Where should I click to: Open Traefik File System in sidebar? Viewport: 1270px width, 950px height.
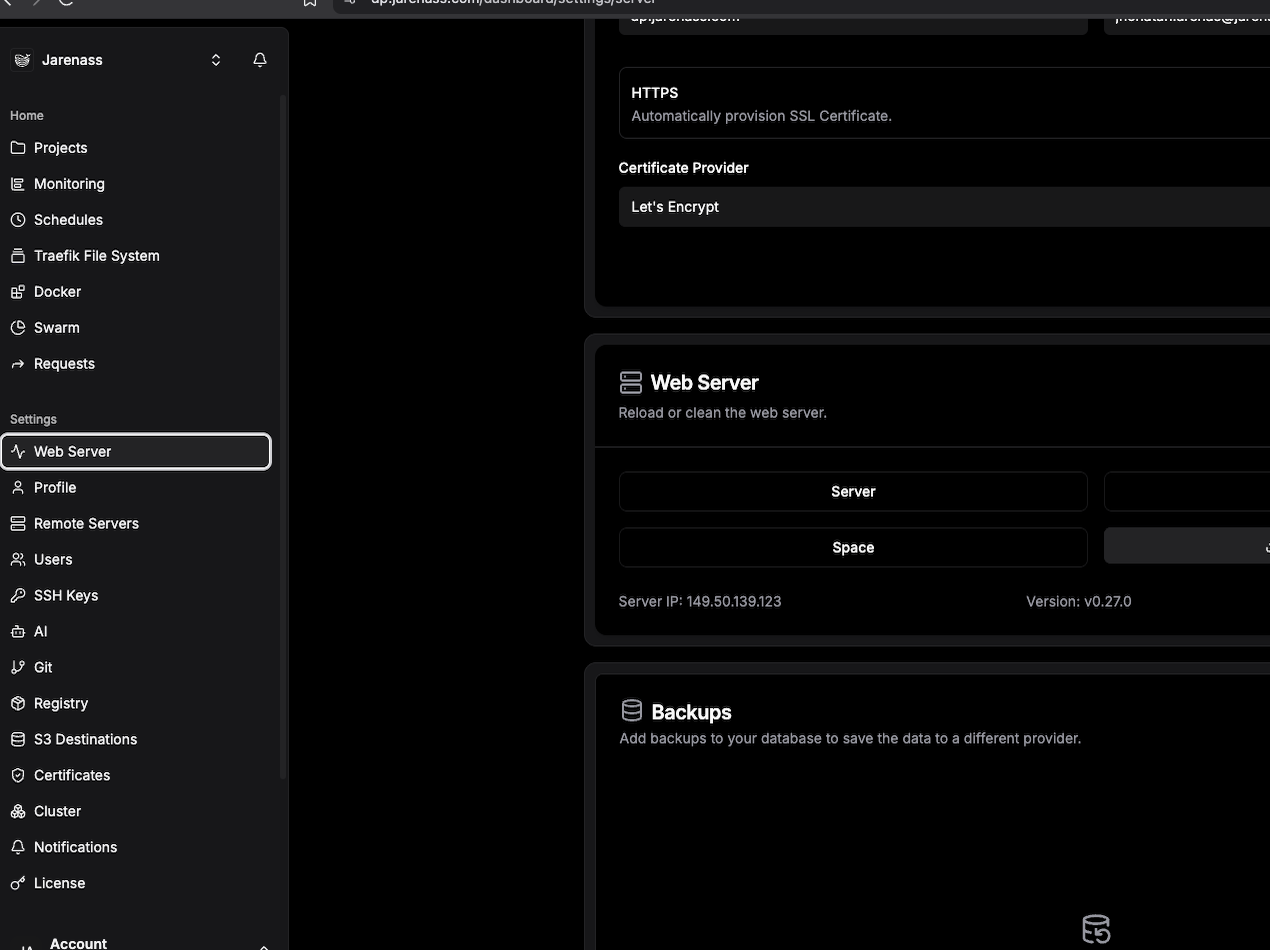coord(96,256)
